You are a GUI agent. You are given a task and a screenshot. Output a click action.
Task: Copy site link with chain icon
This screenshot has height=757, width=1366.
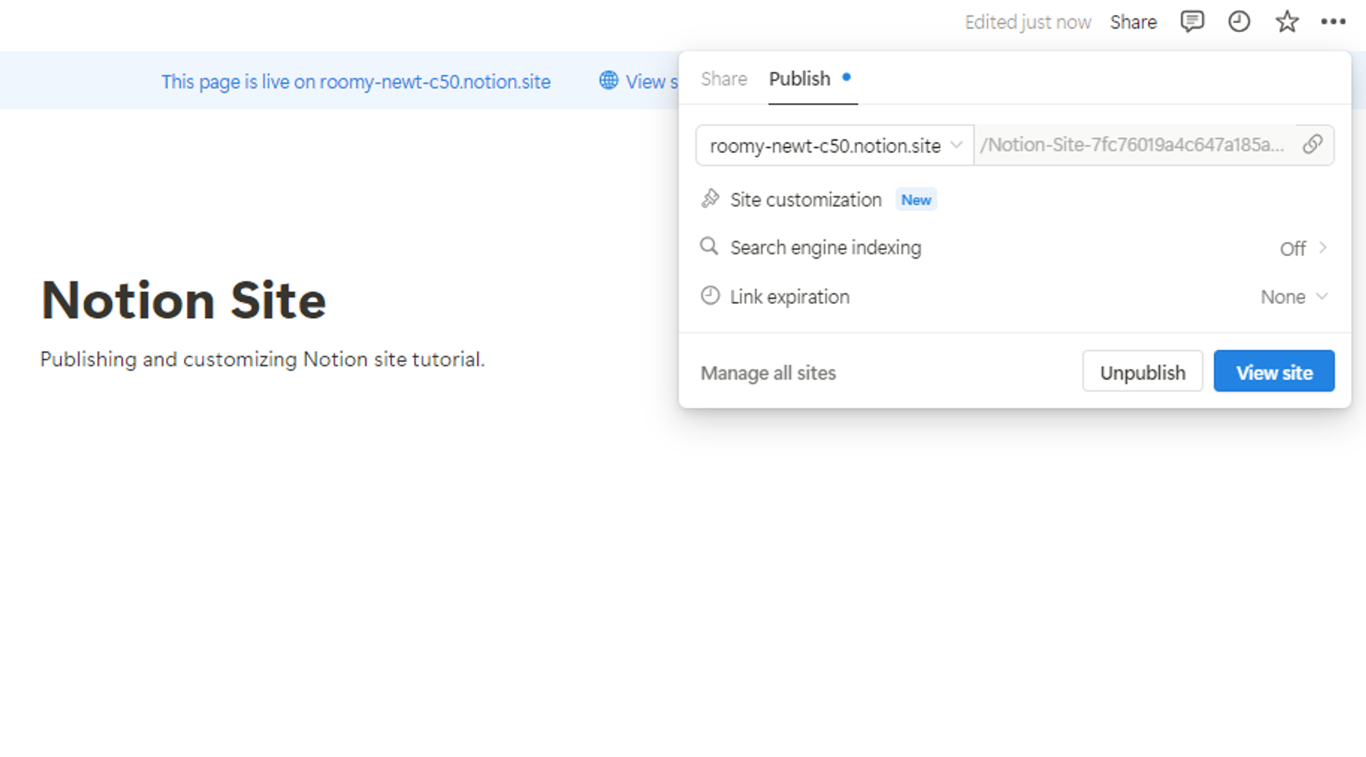tap(1313, 145)
